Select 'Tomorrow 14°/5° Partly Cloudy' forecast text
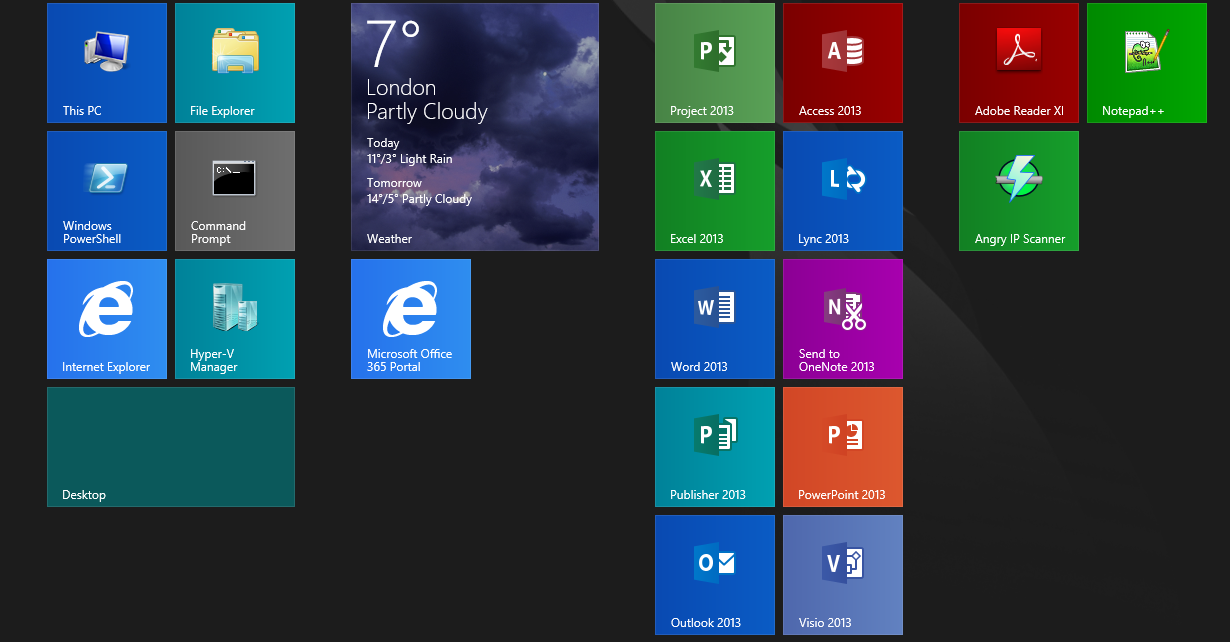This screenshot has width=1230, height=642. point(419,191)
